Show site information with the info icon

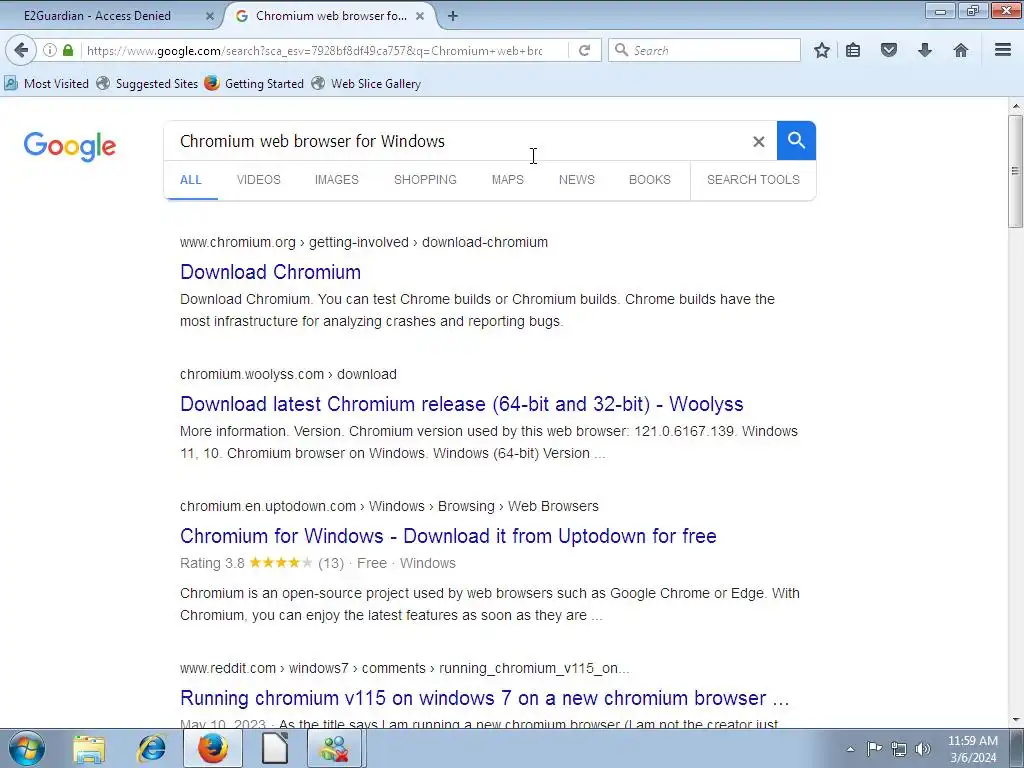click(50, 50)
